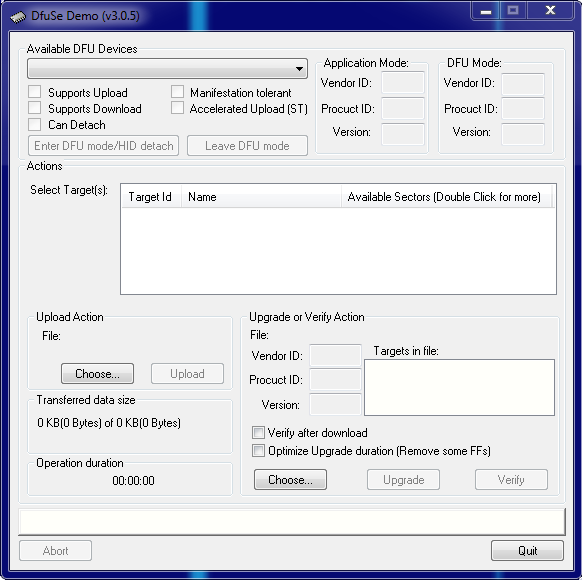
Task: Click Application Mode Vendor ID field
Action: tap(403, 83)
